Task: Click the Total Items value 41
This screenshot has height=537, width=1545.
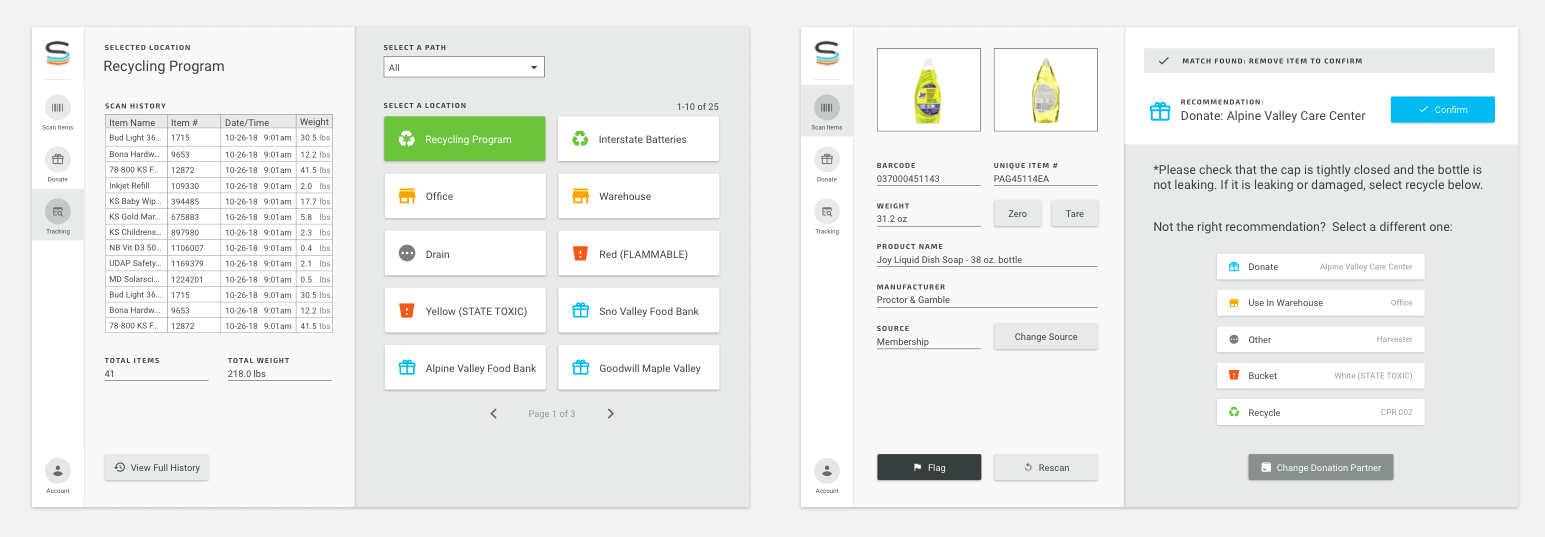Action: click(157, 374)
